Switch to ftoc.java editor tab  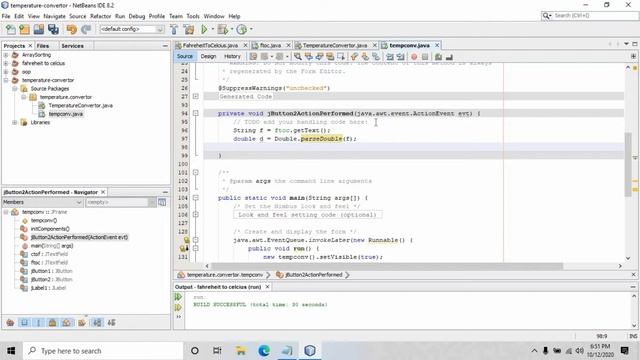point(270,45)
